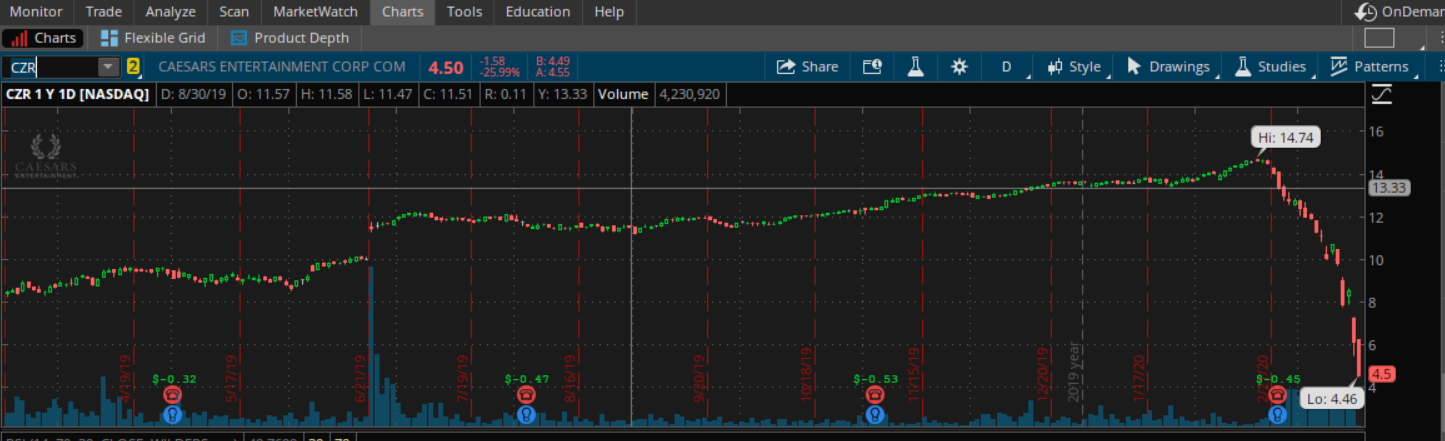The height and width of the screenshot is (441, 1445).
Task: Open the Patterns dropdown
Action: coord(1371,67)
